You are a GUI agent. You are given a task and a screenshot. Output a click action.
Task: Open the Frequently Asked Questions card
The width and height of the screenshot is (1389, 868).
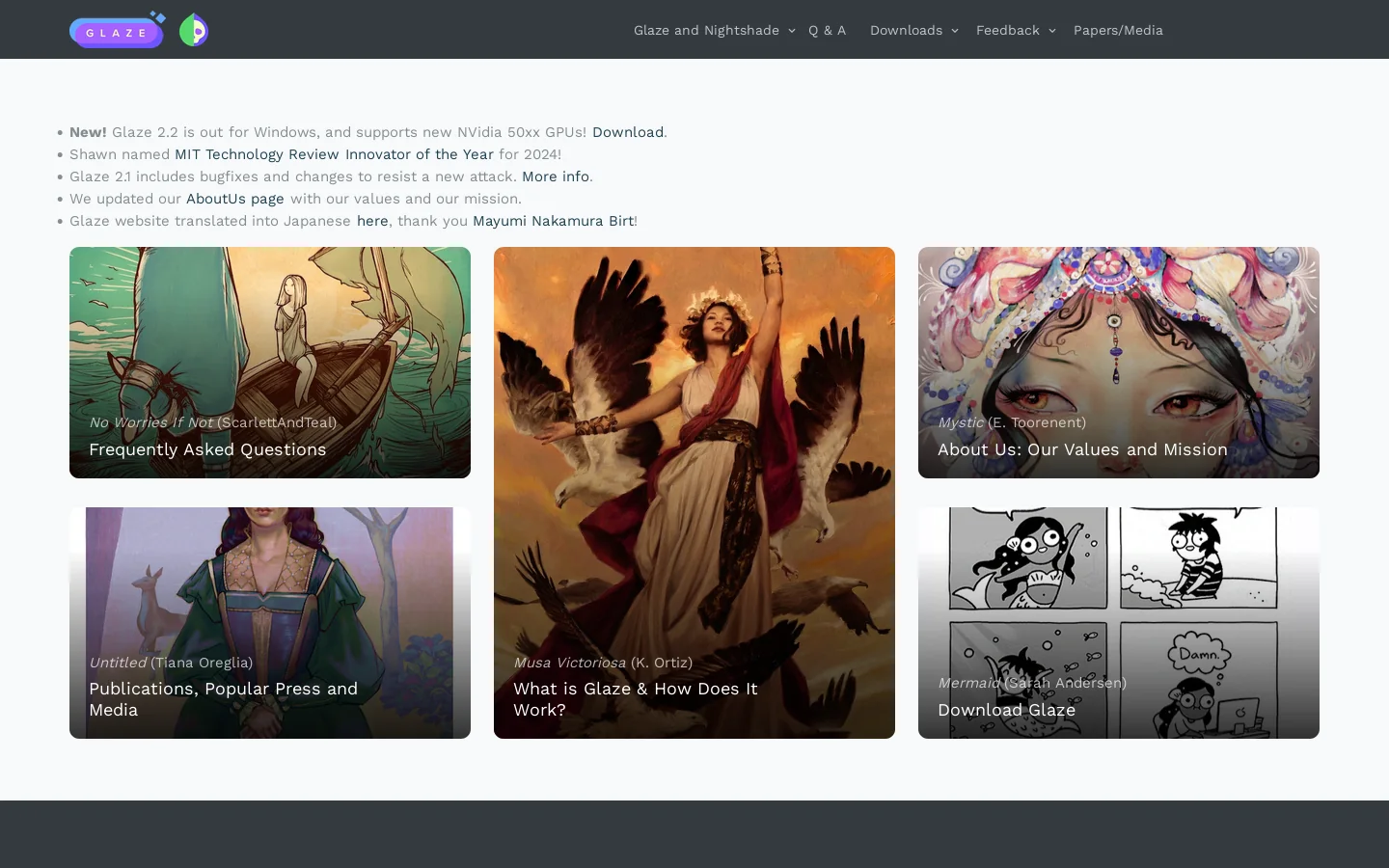[270, 363]
